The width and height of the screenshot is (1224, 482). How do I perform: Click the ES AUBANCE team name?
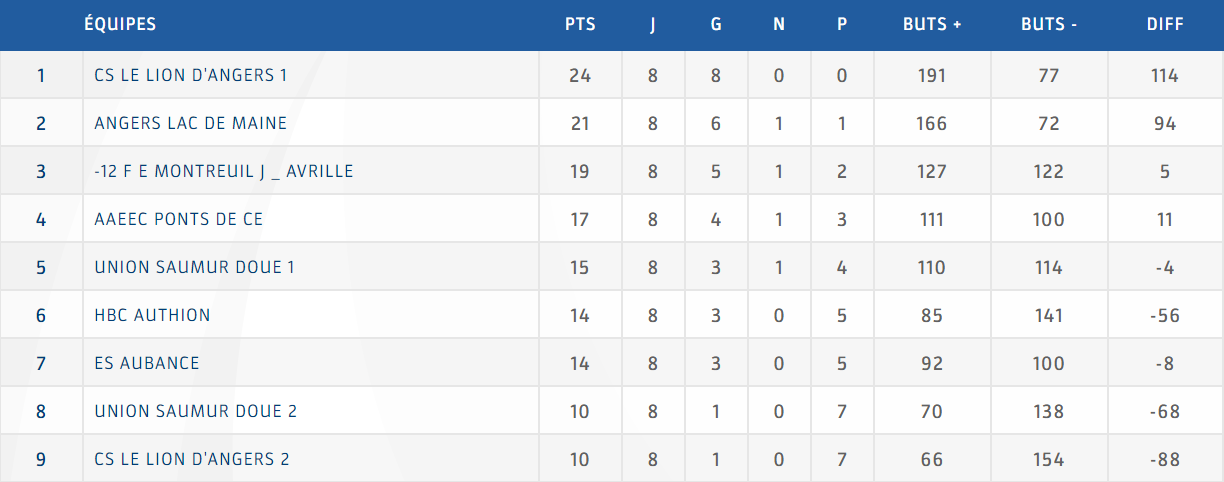point(146,363)
